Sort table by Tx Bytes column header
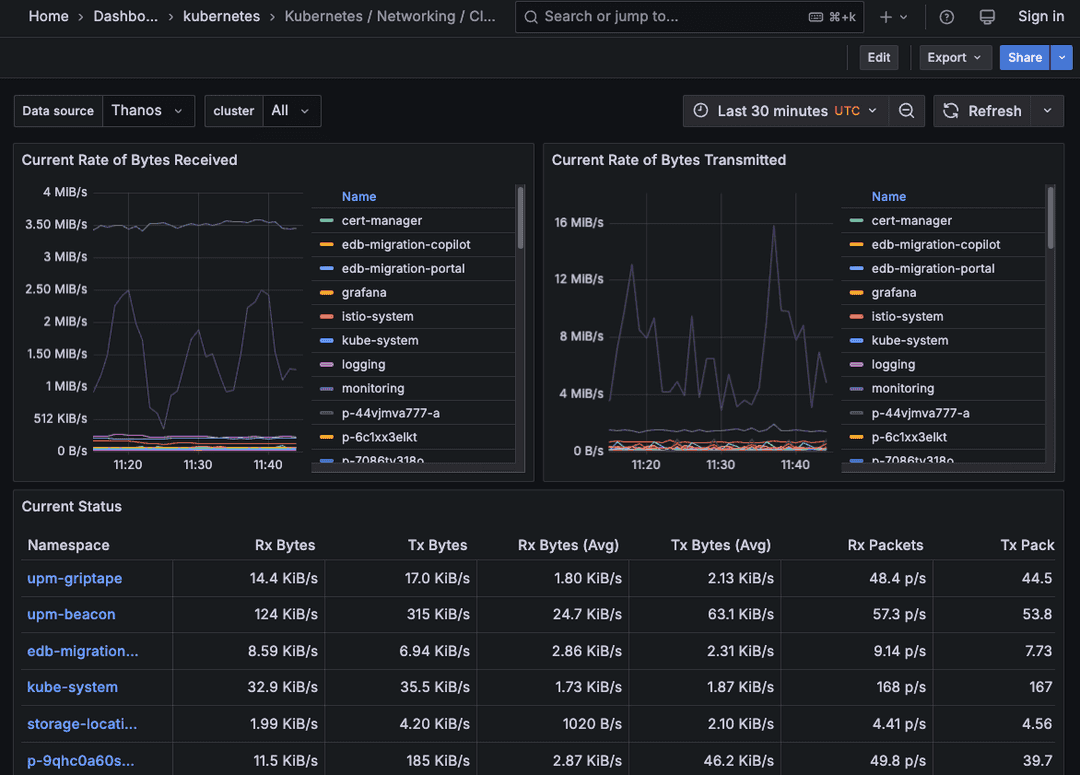The width and height of the screenshot is (1080, 775). pos(437,545)
